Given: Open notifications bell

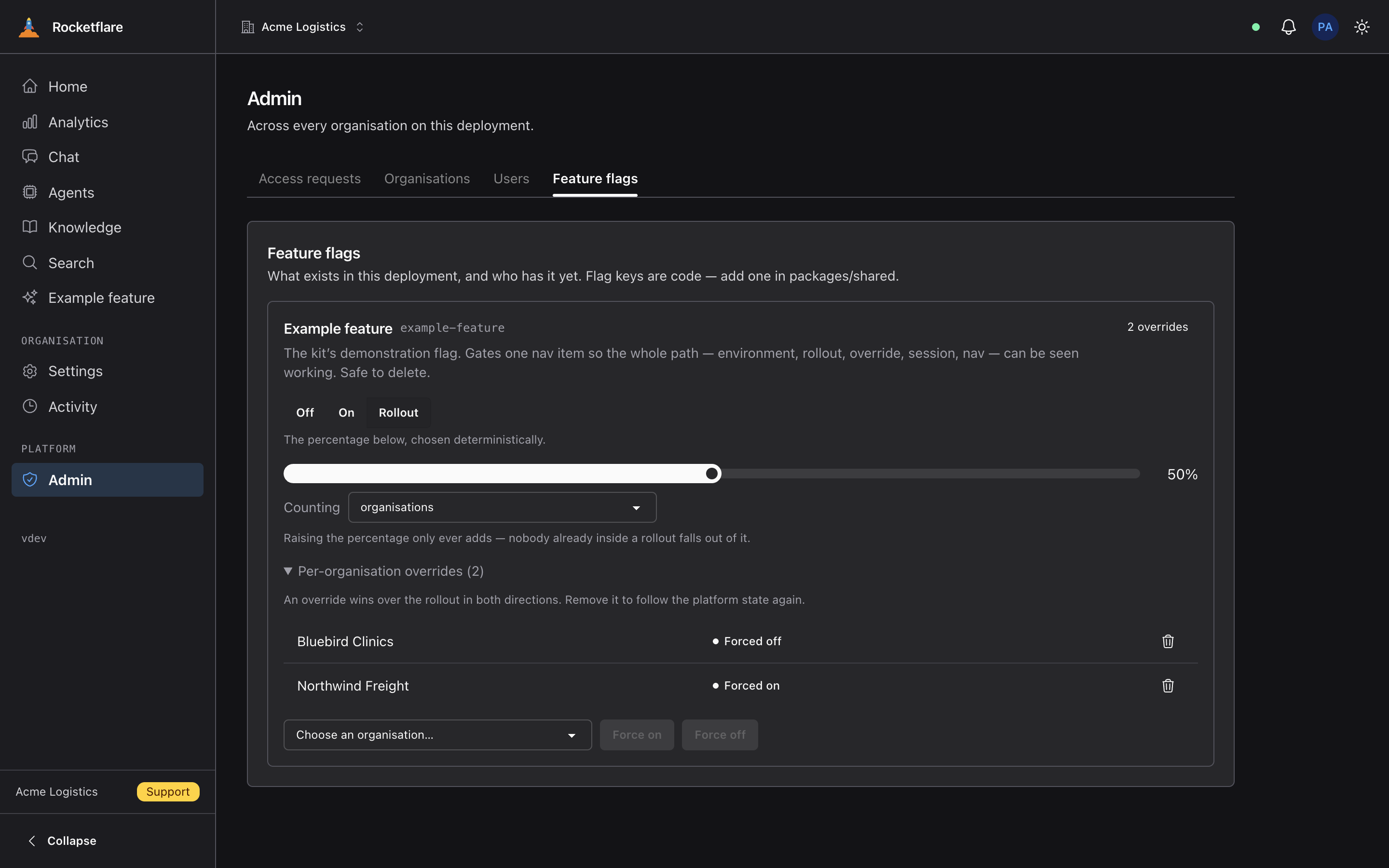Looking at the screenshot, I should pyautogui.click(x=1289, y=27).
